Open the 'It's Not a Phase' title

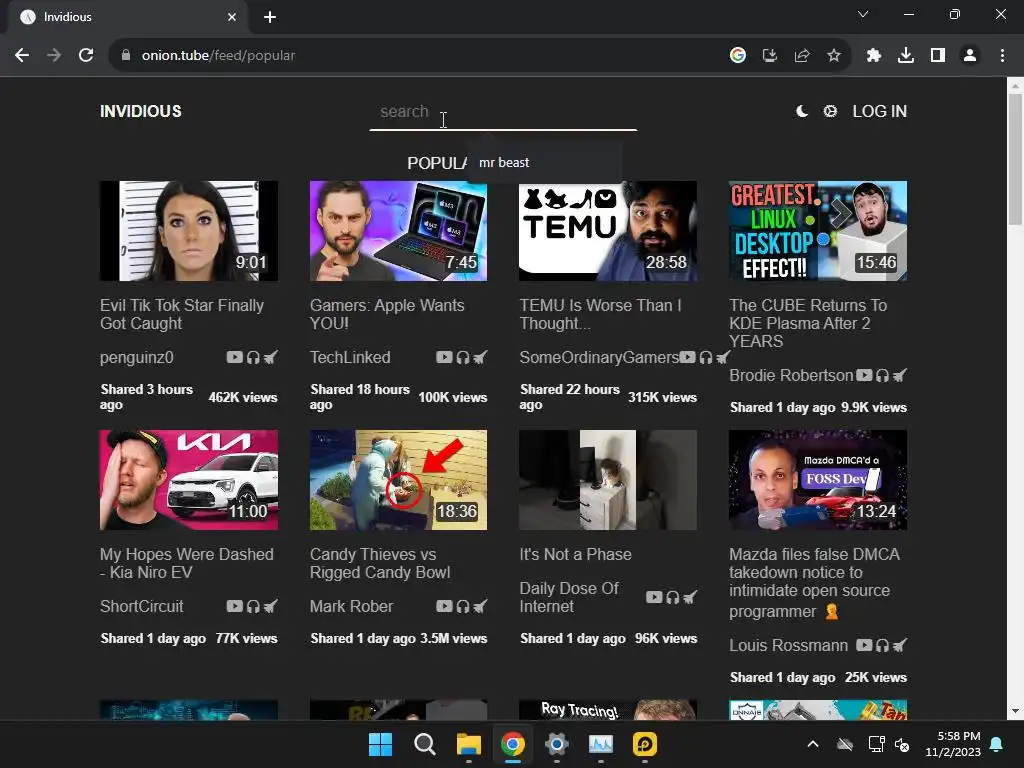click(575, 554)
